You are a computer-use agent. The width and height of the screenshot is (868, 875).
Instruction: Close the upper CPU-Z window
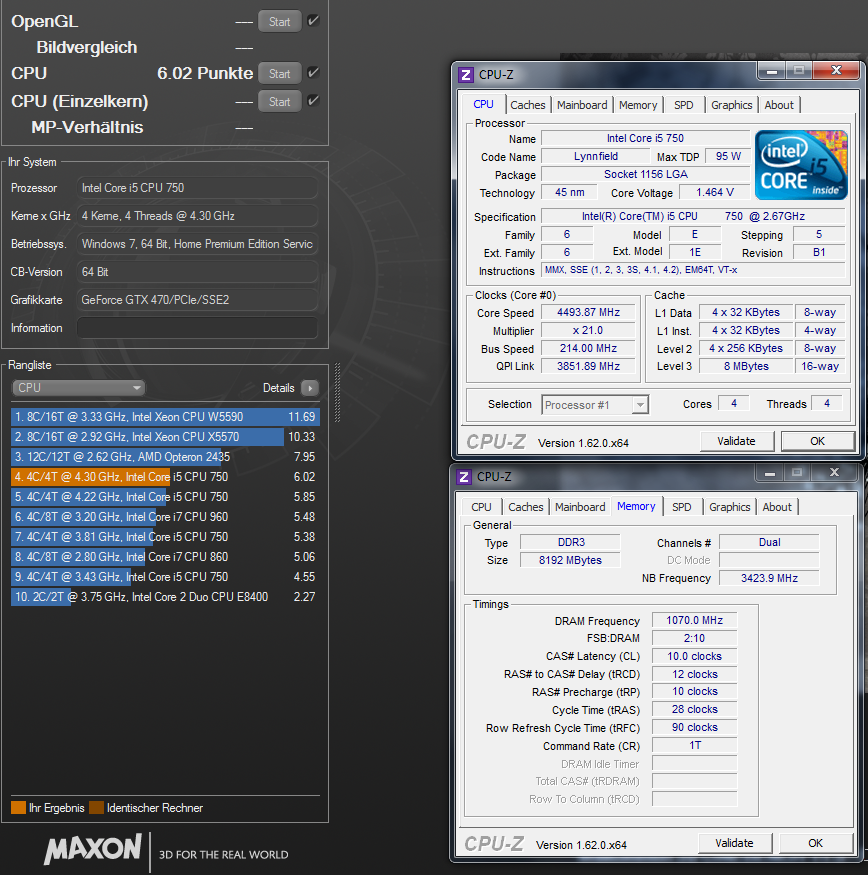pos(836,70)
